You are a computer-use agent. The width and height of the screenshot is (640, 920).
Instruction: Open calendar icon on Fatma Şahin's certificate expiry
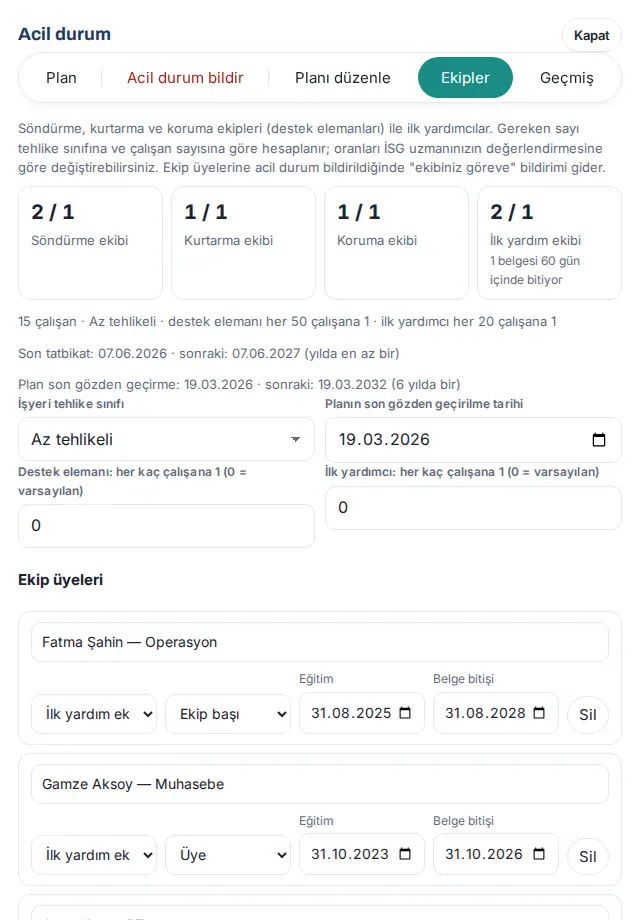click(539, 713)
